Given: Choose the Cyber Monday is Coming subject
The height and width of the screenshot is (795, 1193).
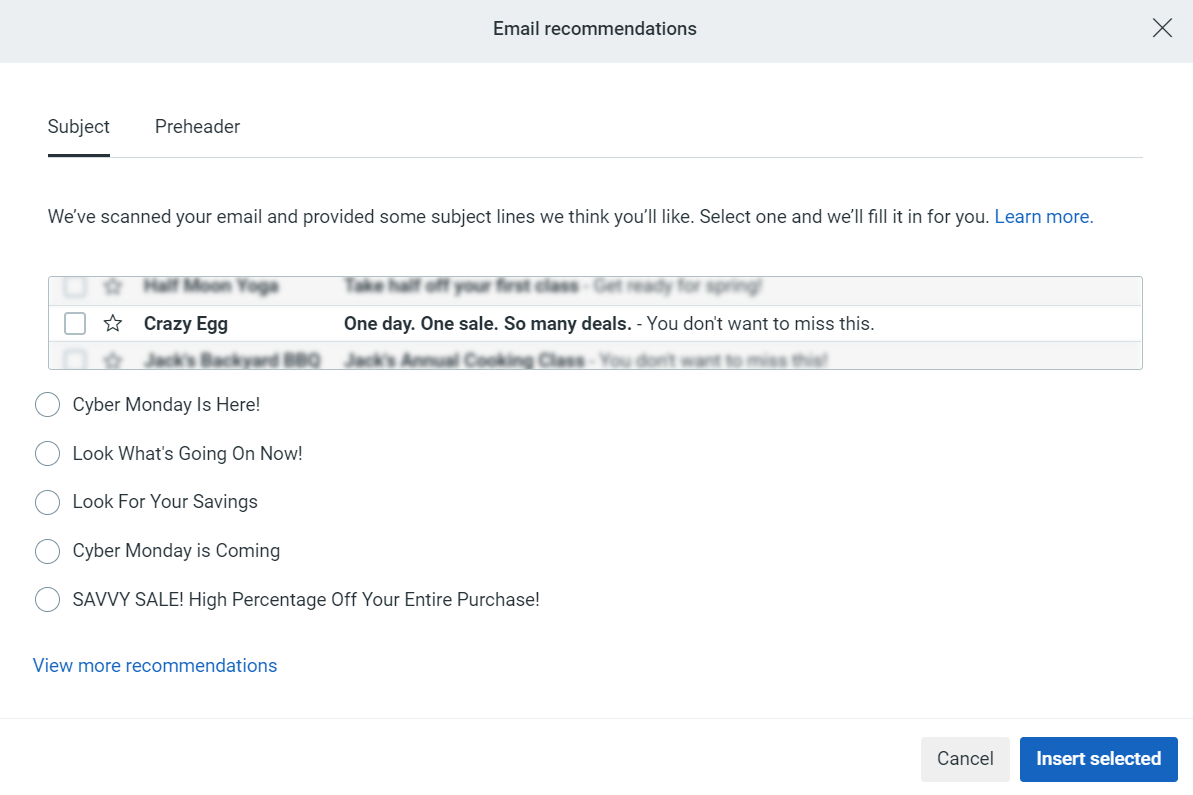Looking at the screenshot, I should point(47,551).
